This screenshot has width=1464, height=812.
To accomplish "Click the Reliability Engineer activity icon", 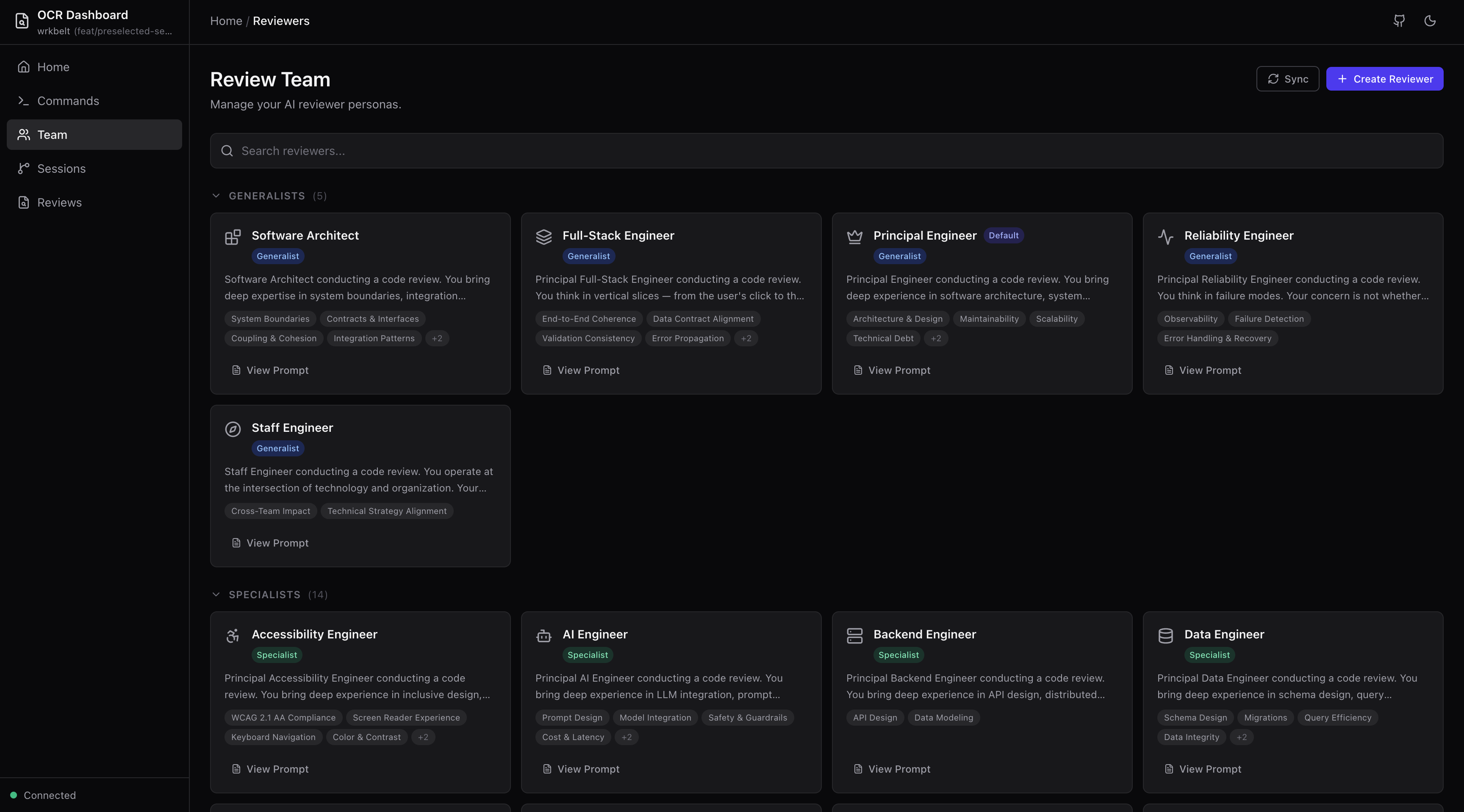I will [x=1165, y=237].
